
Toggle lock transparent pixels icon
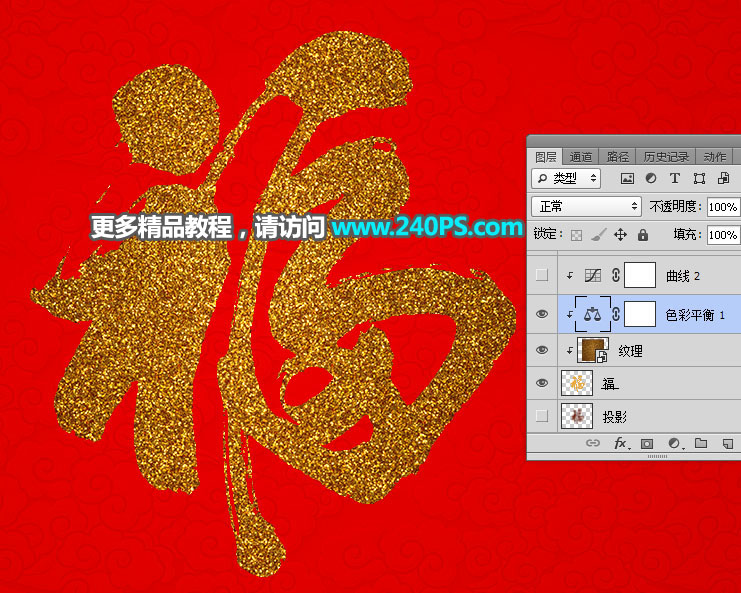(576, 235)
